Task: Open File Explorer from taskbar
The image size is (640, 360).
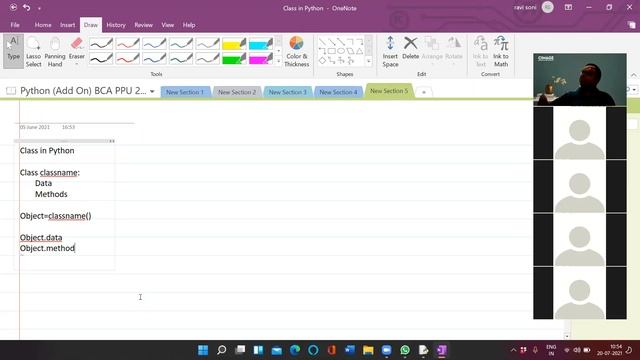Action: point(368,350)
